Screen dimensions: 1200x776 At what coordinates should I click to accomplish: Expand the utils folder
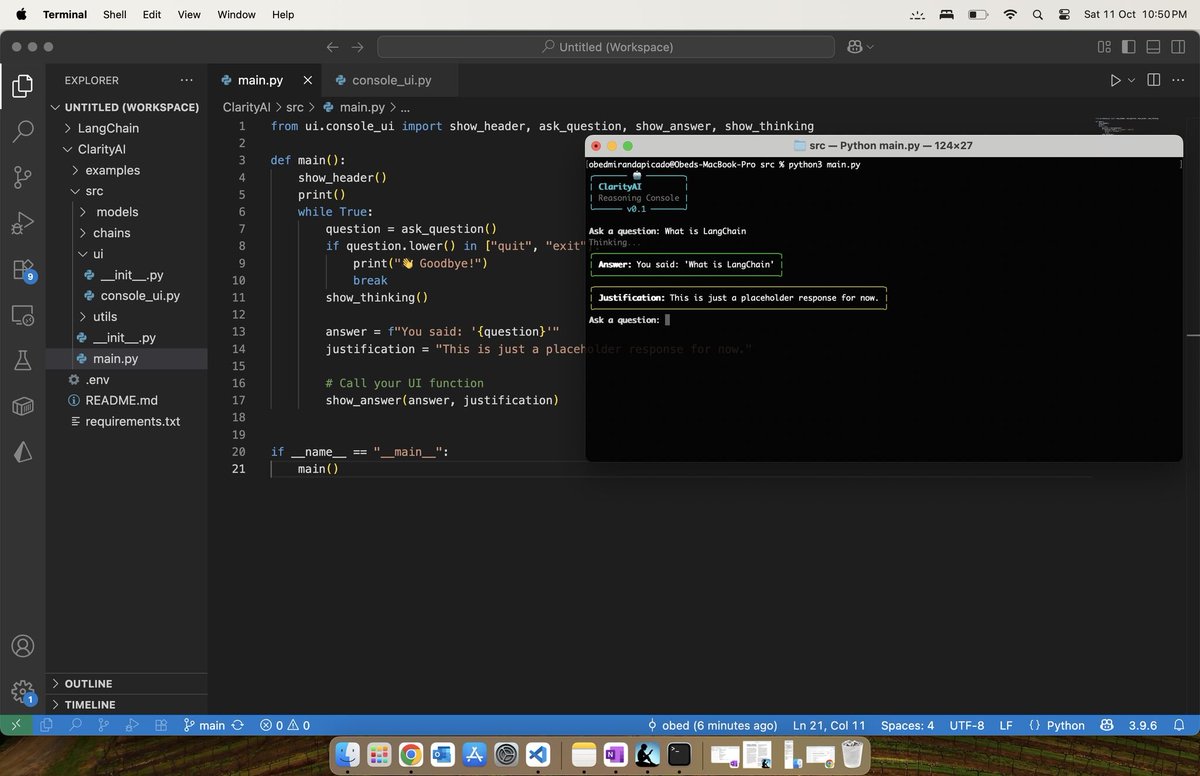(126, 316)
